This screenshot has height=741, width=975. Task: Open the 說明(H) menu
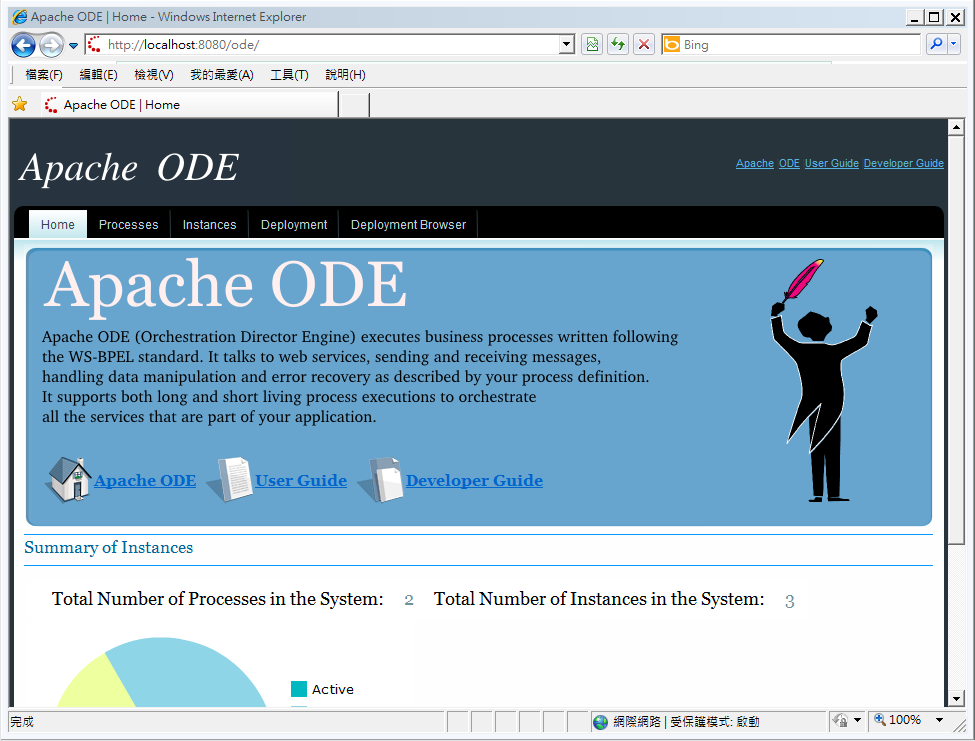[345, 75]
